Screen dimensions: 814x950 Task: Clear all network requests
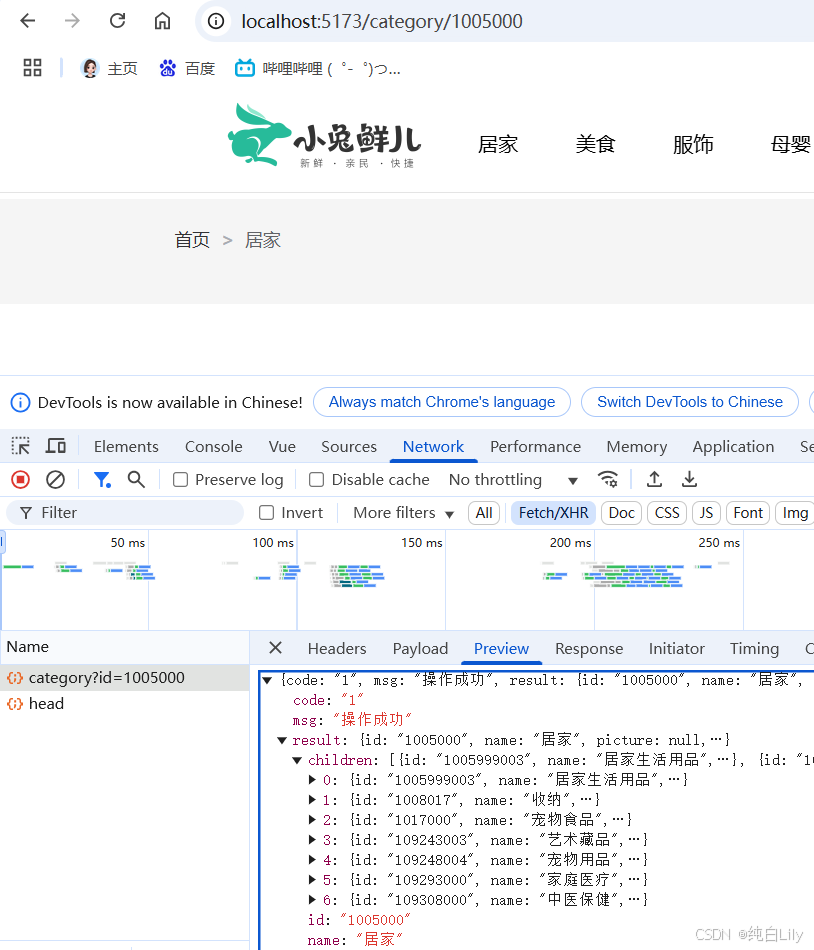click(x=55, y=479)
